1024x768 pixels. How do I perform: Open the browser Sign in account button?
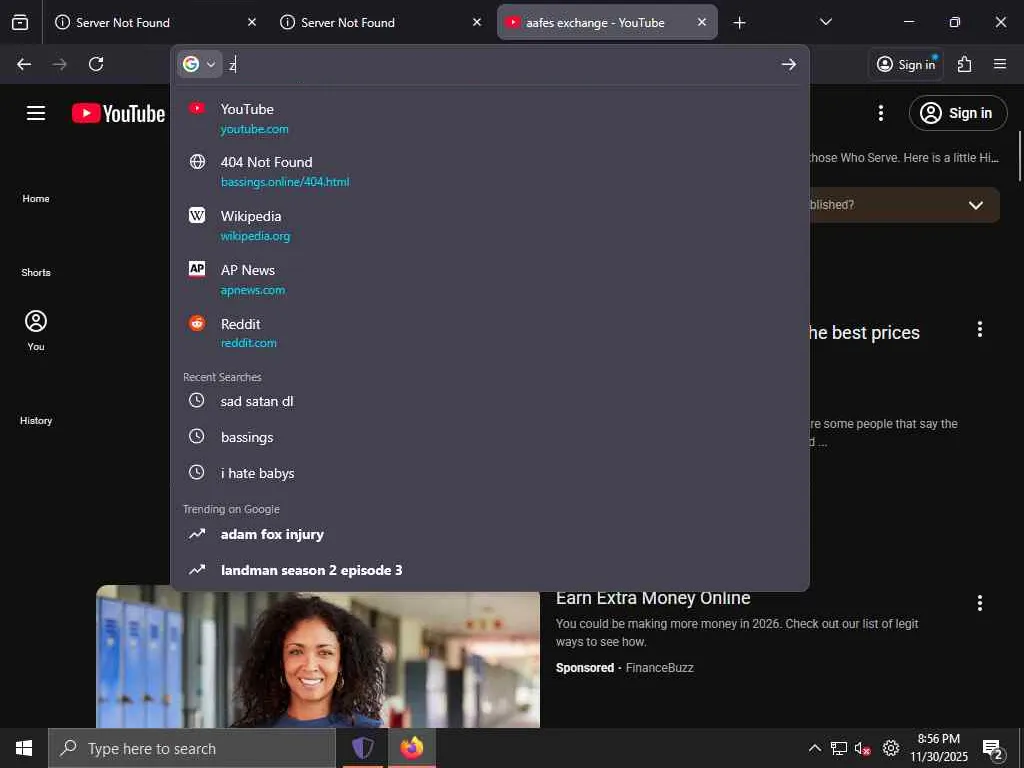(x=906, y=64)
